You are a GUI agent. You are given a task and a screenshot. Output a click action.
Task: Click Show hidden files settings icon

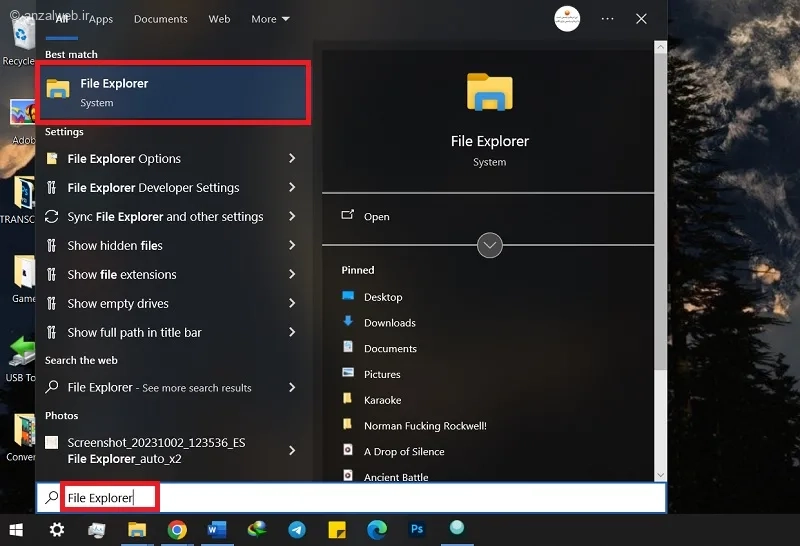click(51, 246)
